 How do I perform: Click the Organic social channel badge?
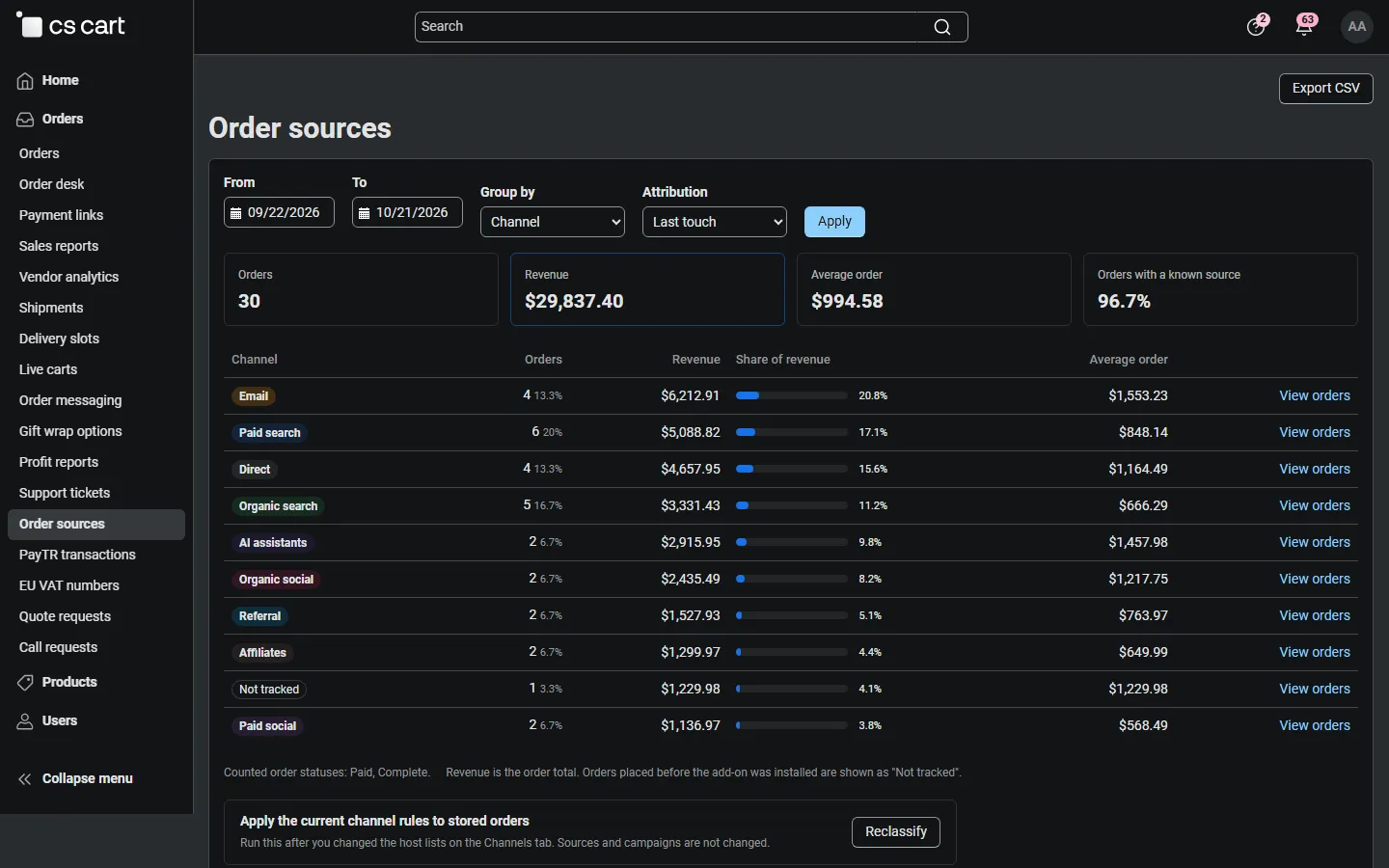pyautogui.click(x=276, y=580)
